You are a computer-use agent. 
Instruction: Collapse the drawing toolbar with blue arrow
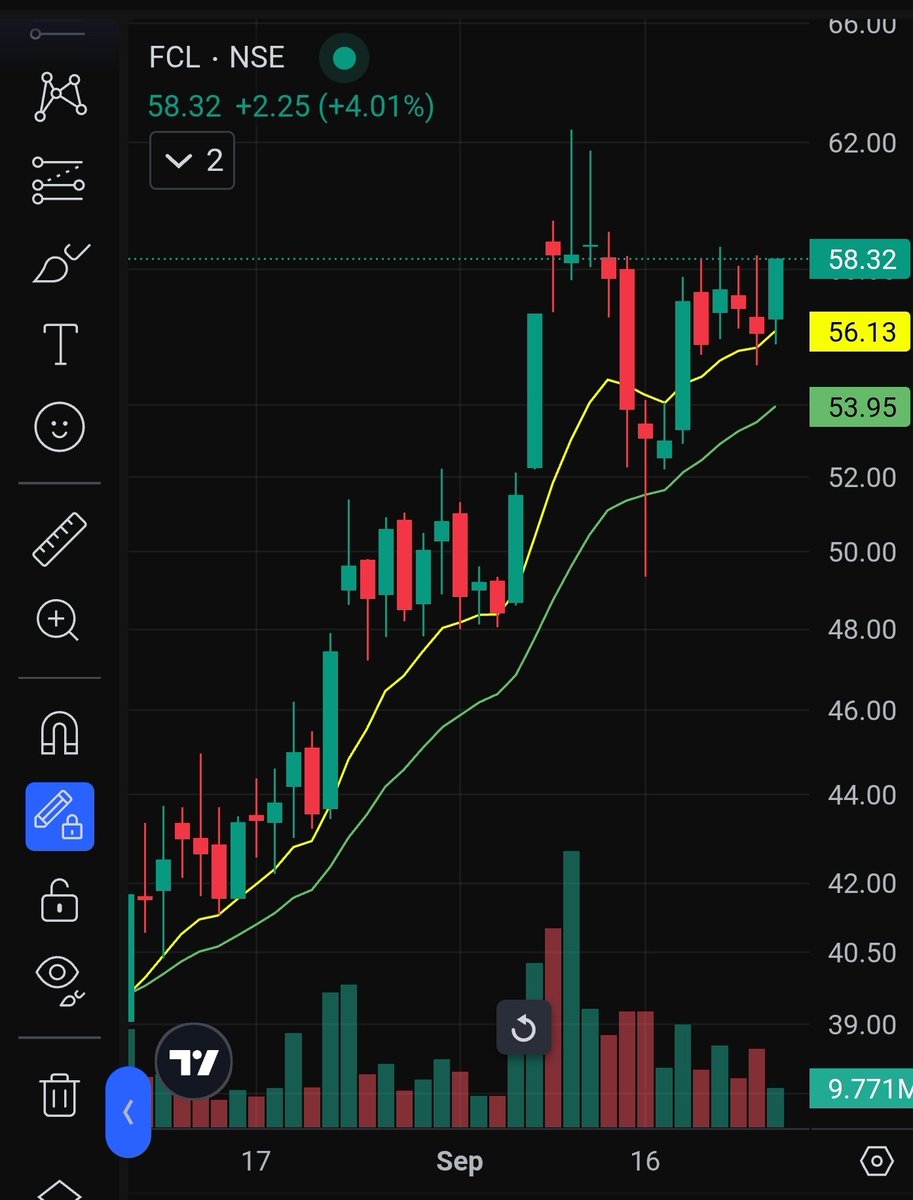pos(128,1112)
